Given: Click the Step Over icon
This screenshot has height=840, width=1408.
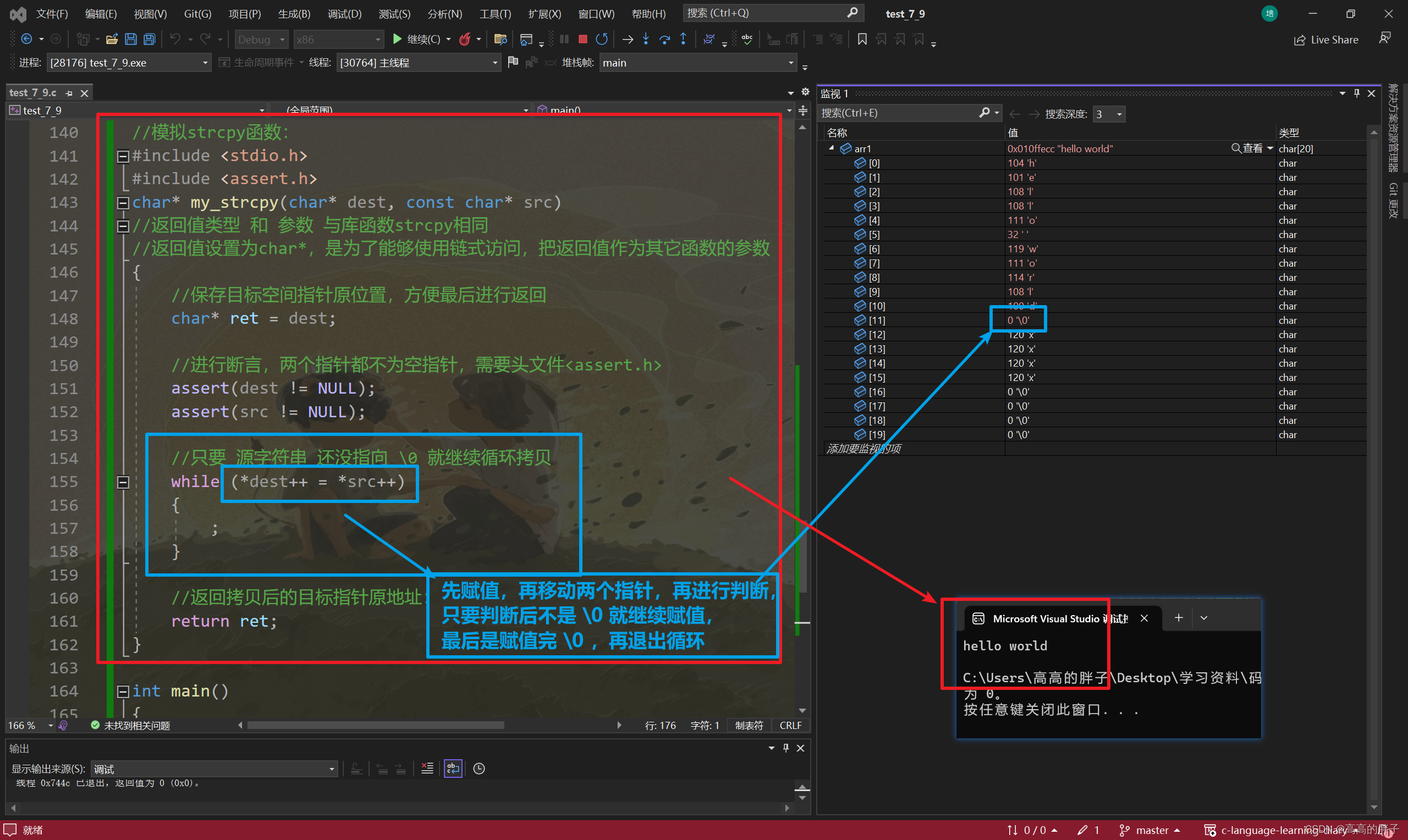Looking at the screenshot, I should pos(664,39).
